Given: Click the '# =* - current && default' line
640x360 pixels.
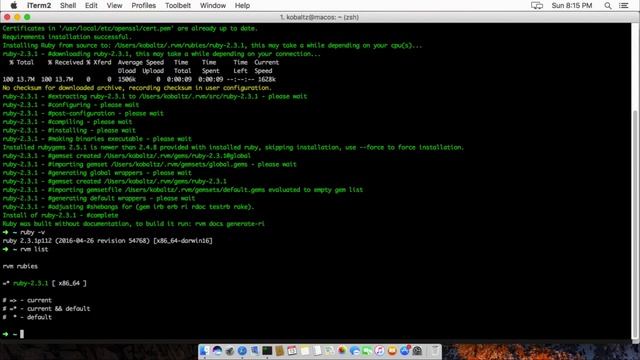Looking at the screenshot, I should point(47,309).
